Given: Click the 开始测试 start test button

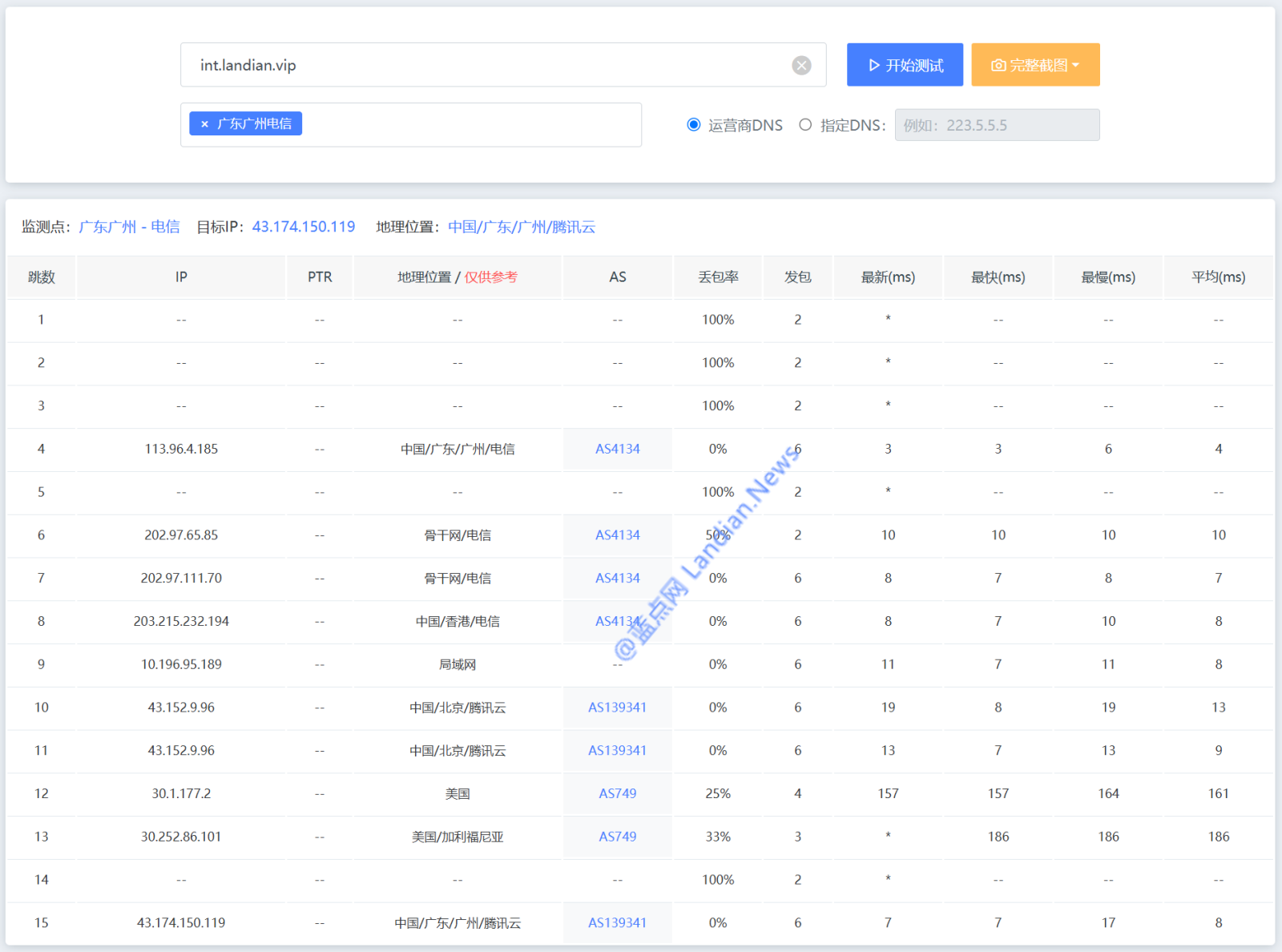Looking at the screenshot, I should (905, 65).
